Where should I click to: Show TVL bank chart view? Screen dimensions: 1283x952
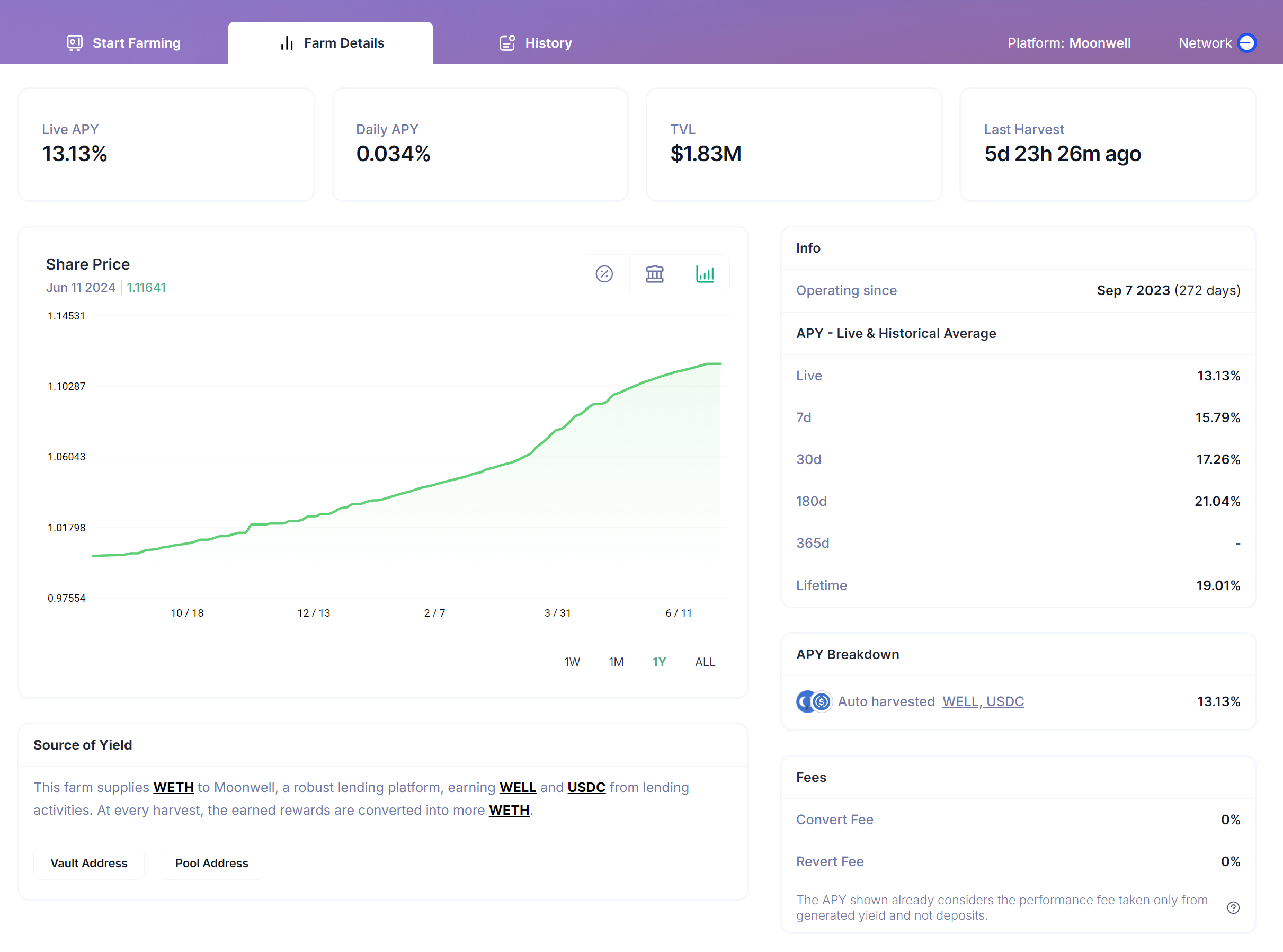click(x=654, y=274)
